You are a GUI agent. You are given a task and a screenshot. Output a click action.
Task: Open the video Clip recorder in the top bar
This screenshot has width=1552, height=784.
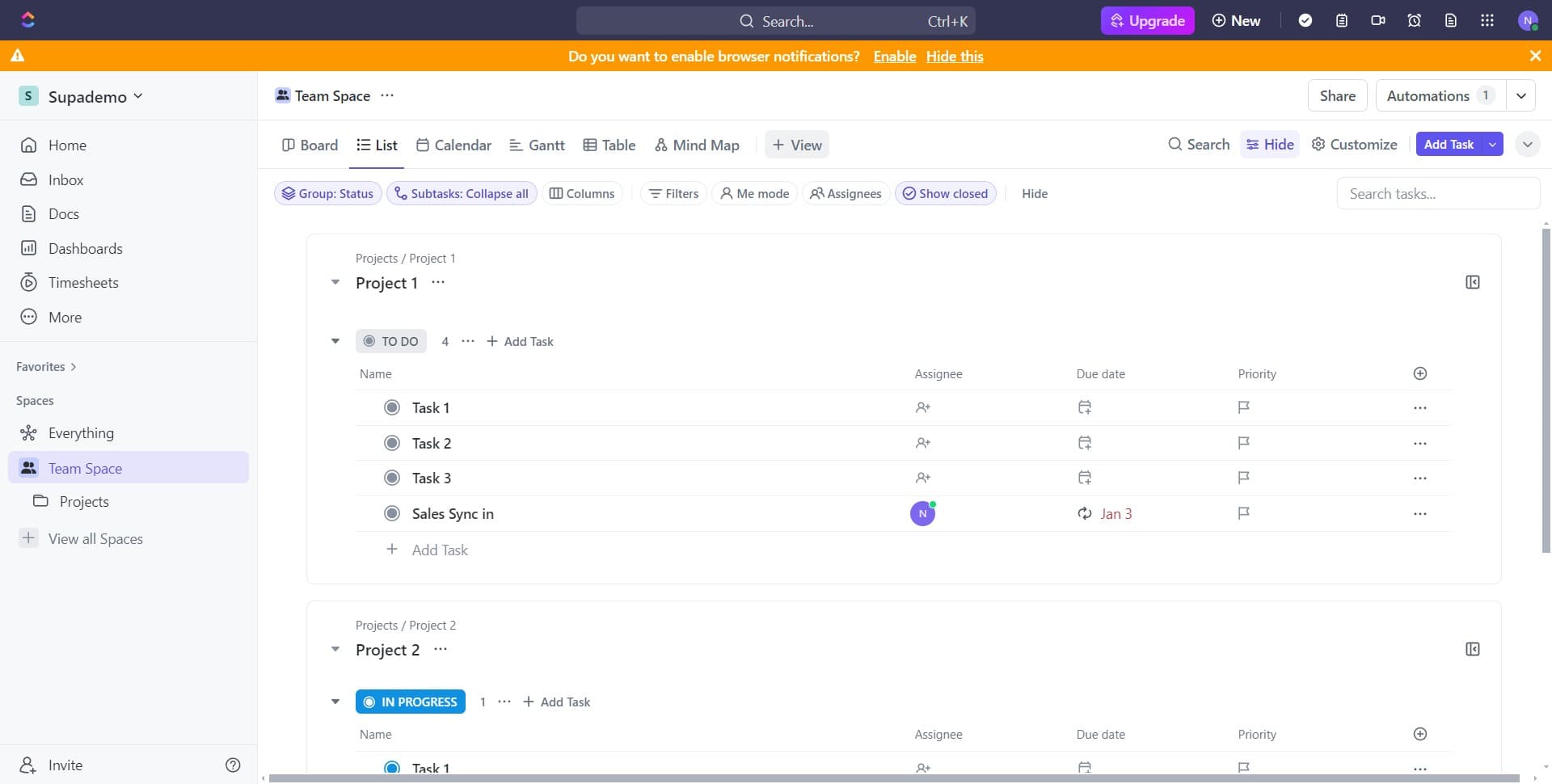pyautogui.click(x=1377, y=20)
